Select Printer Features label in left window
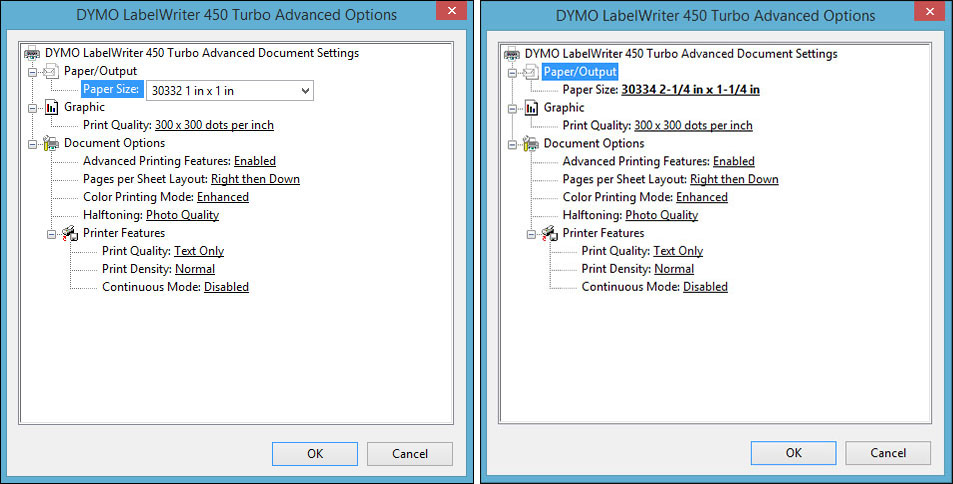The width and height of the screenshot is (953, 484). tap(124, 233)
